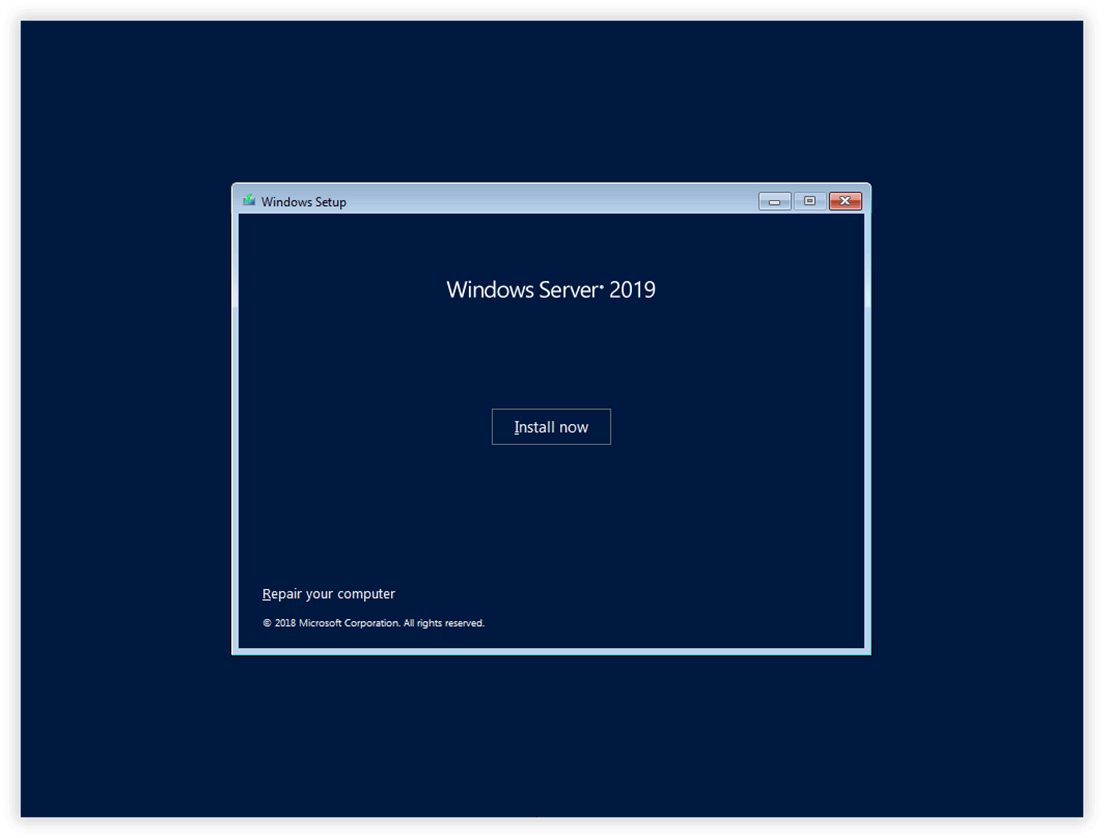Screen dimensions: 1104x838
Task: Click the 2018 Microsoft Corporation copyright text
Action: 373,623
